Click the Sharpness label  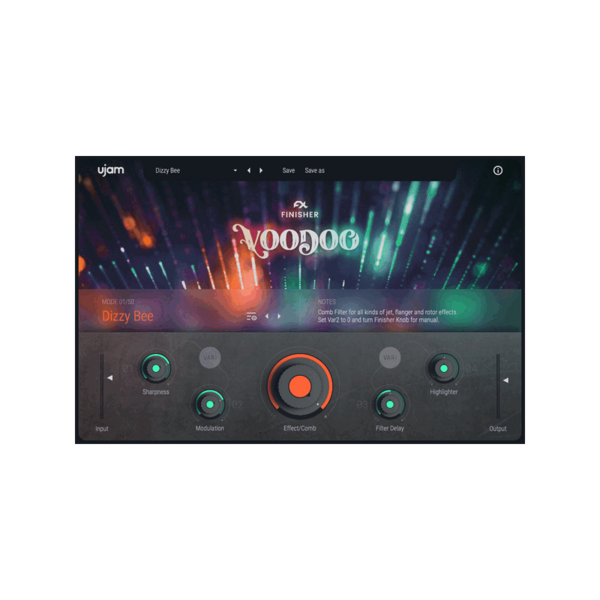click(x=156, y=392)
